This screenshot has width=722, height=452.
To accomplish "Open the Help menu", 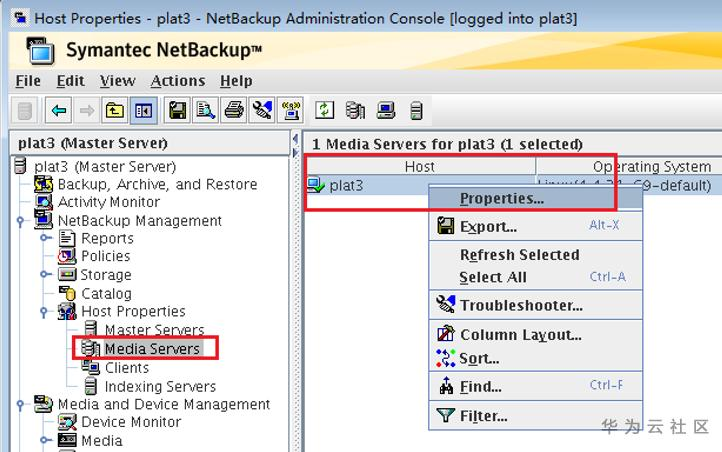I will pyautogui.click(x=236, y=81).
